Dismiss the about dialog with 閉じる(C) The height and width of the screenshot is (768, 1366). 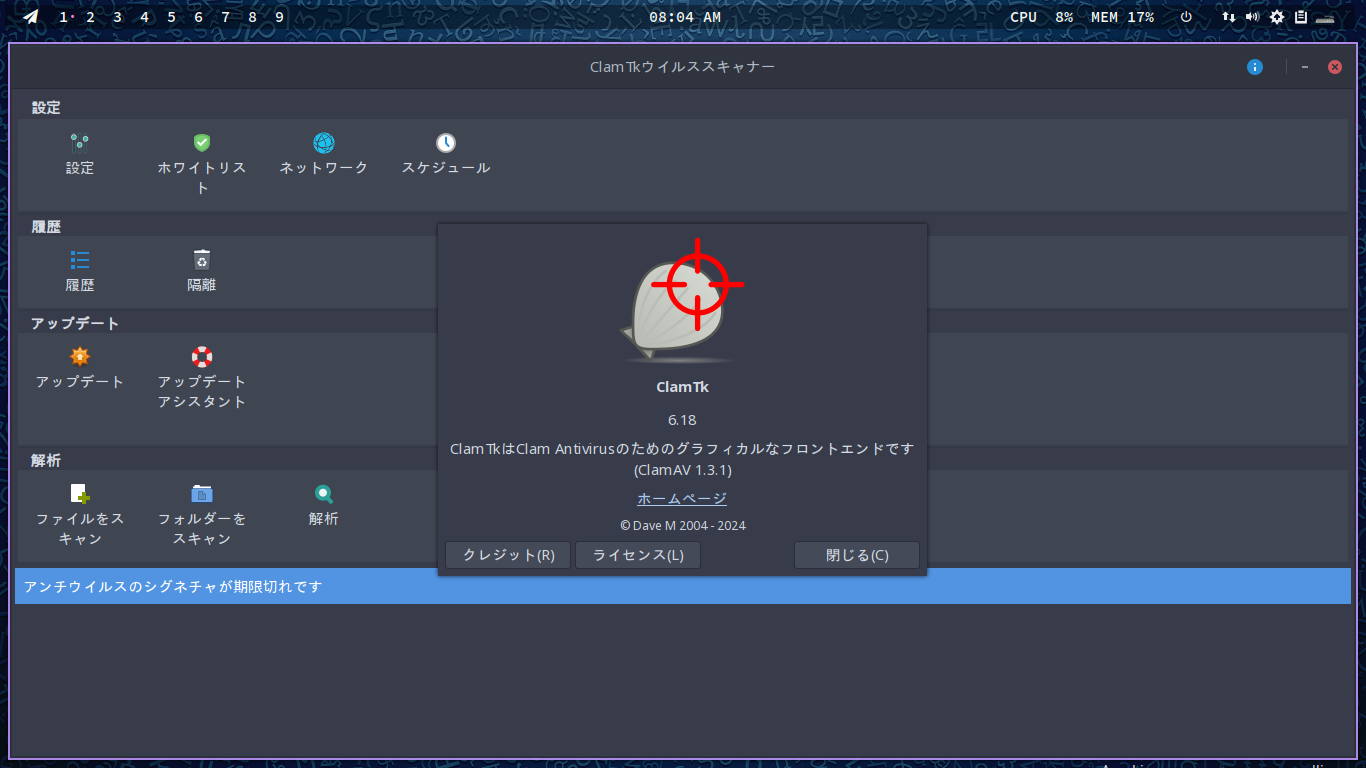[857, 555]
